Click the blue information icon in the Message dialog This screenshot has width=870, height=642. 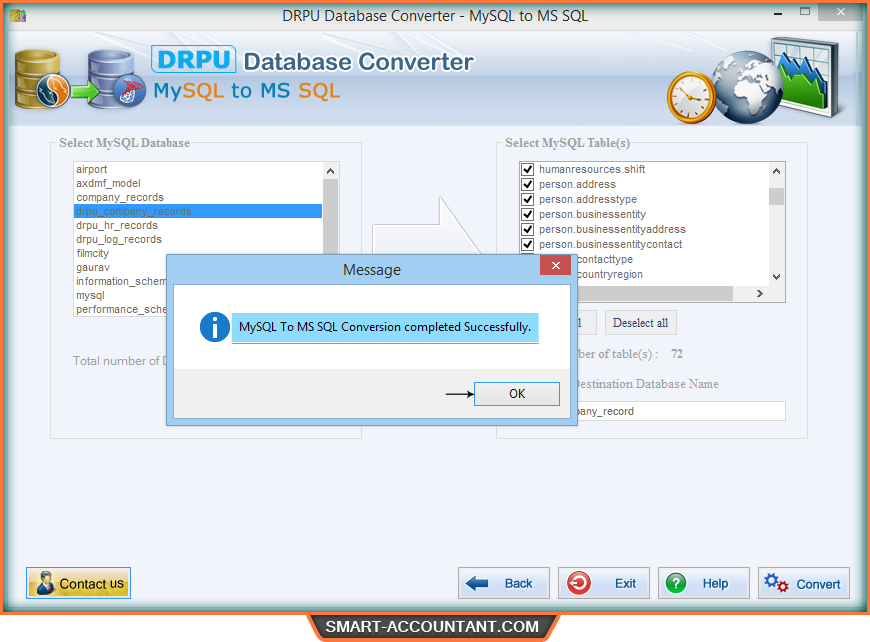[x=215, y=327]
